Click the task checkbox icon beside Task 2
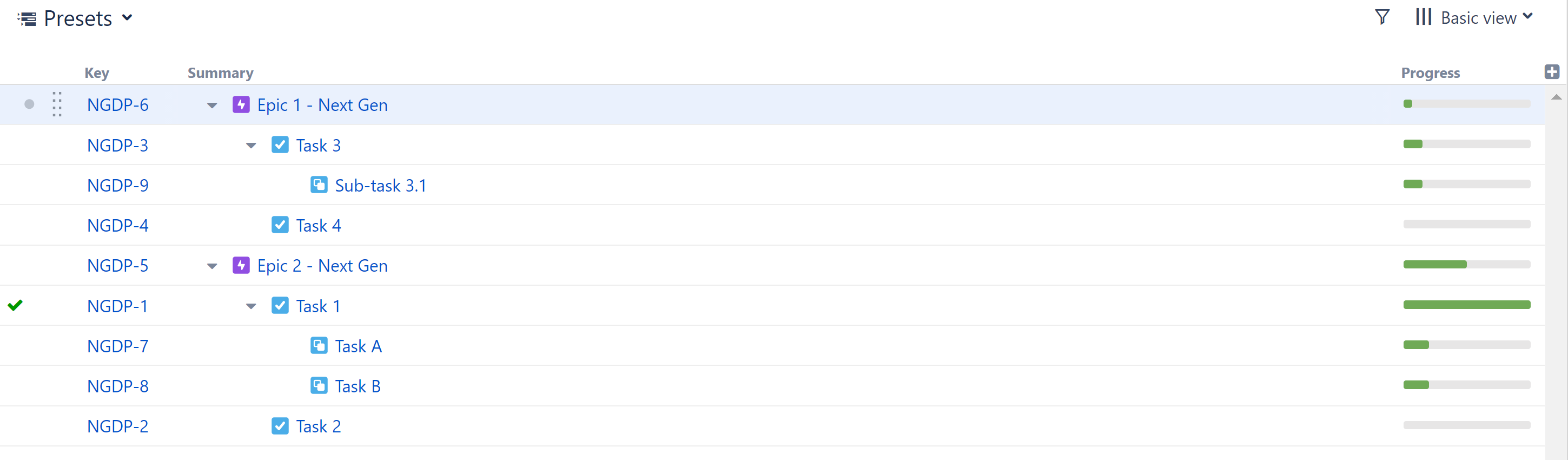 [280, 426]
